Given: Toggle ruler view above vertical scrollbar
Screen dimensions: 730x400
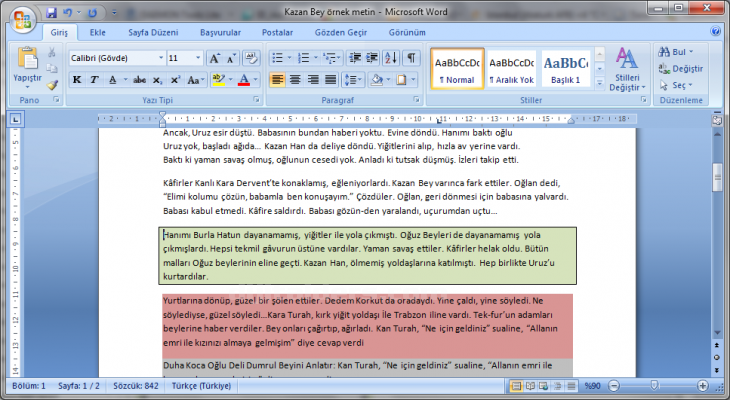Looking at the screenshot, I should [717, 120].
